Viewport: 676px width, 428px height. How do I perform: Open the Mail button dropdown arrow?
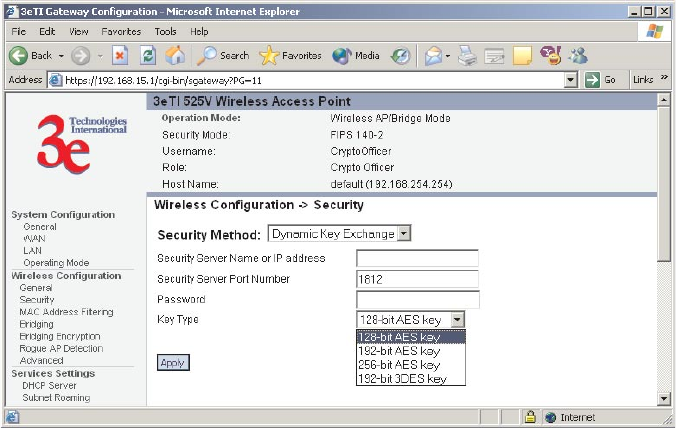[448, 56]
